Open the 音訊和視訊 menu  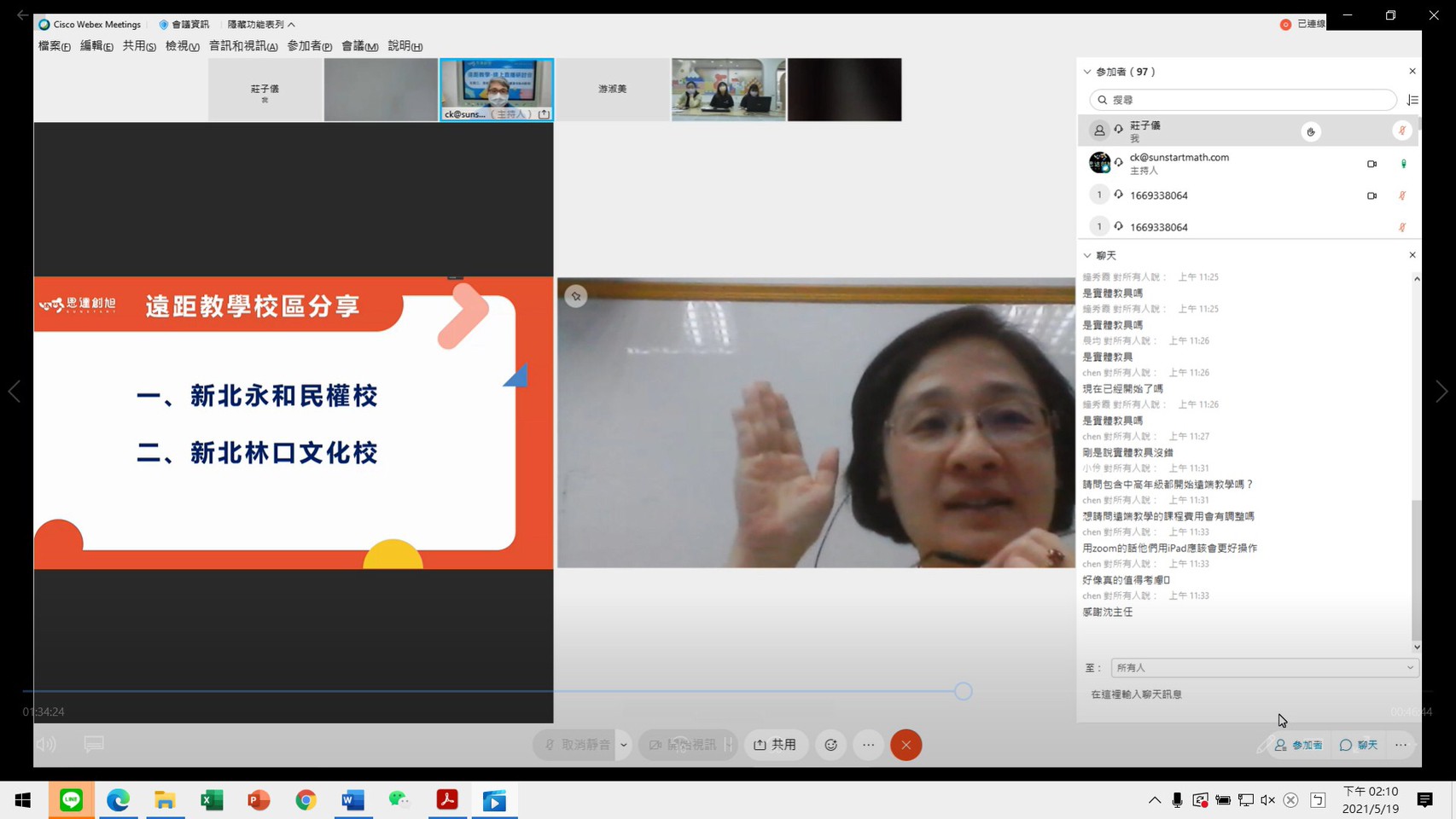click(243, 46)
